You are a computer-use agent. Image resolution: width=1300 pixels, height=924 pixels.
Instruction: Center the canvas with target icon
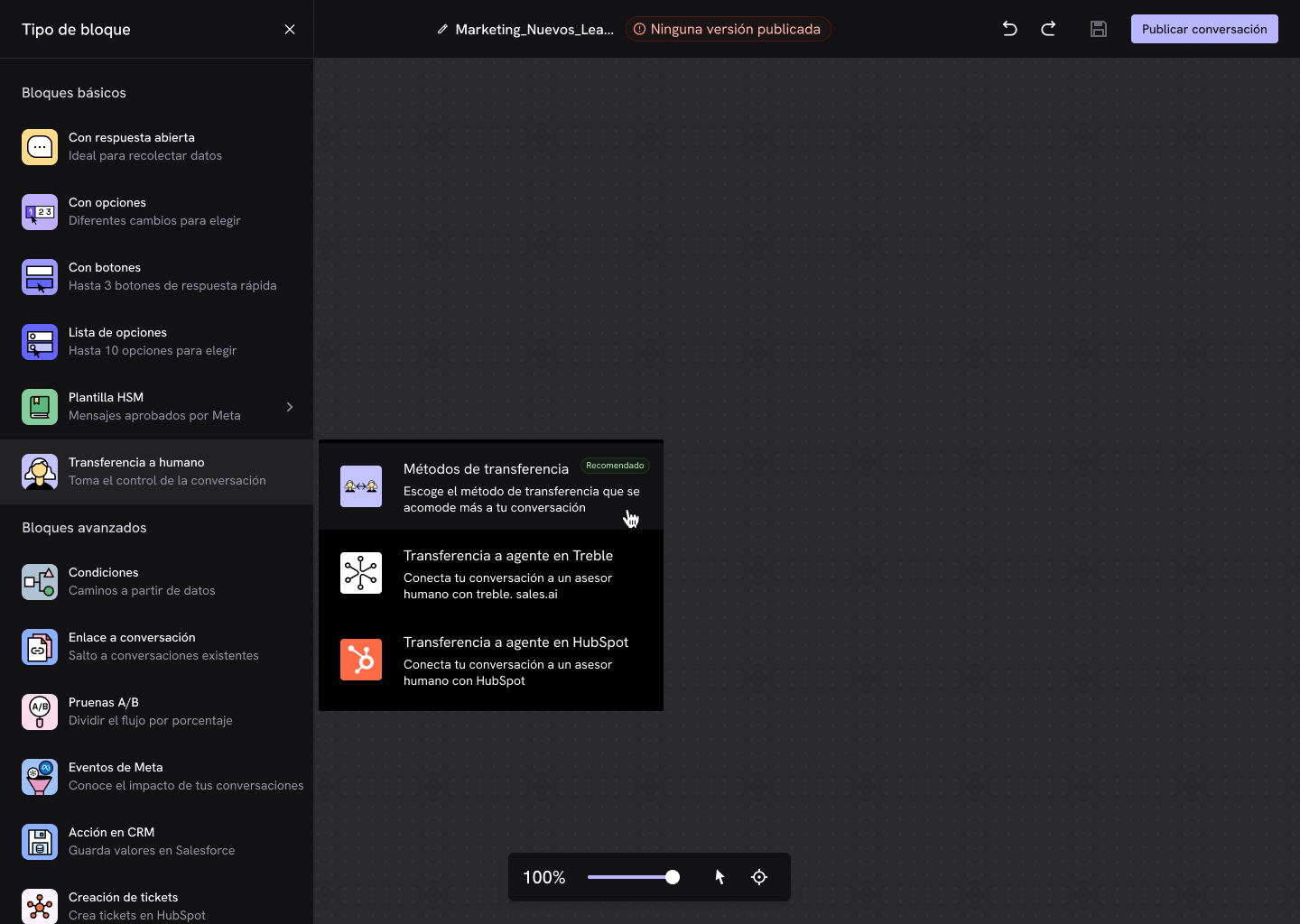pos(759,877)
